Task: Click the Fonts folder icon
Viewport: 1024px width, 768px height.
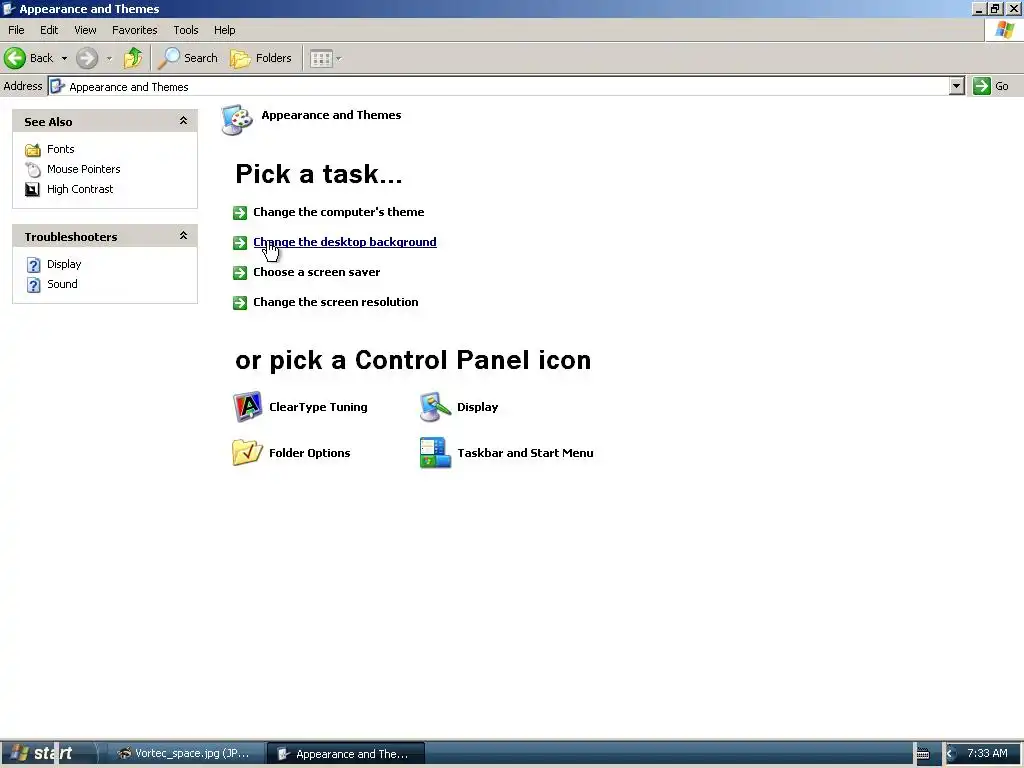Action: click(x=33, y=150)
